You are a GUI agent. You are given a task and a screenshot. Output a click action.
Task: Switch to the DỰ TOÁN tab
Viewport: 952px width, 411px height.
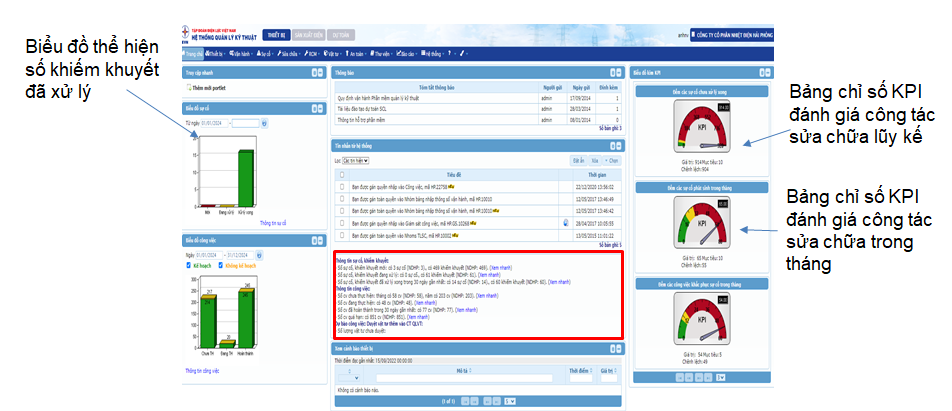341,35
